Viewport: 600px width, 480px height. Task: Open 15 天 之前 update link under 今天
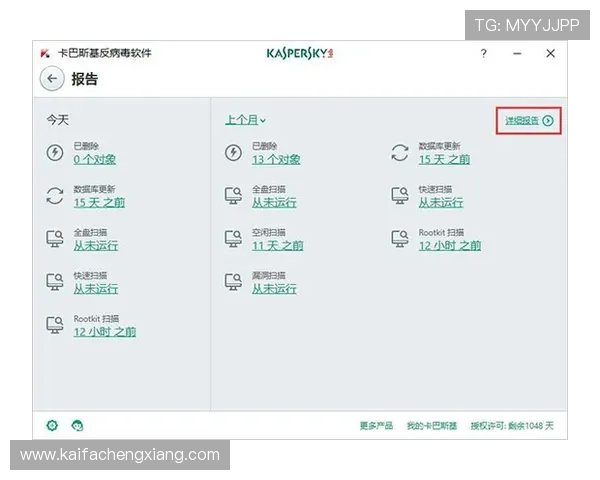pyautogui.click(x=99, y=202)
